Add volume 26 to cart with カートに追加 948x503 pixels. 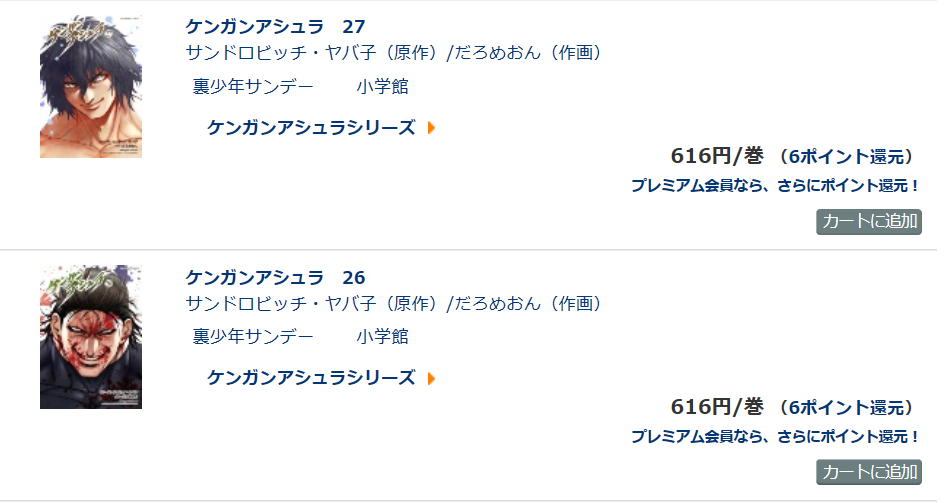(x=869, y=472)
